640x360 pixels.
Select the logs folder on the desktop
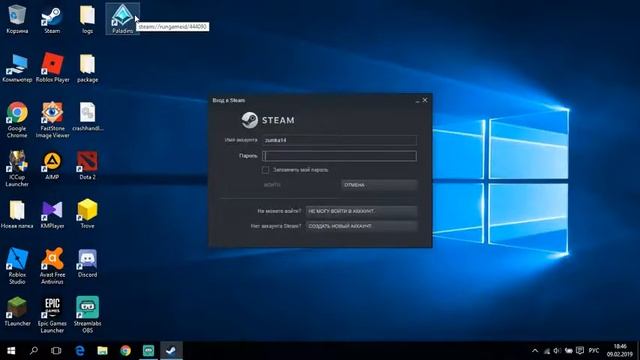click(87, 18)
